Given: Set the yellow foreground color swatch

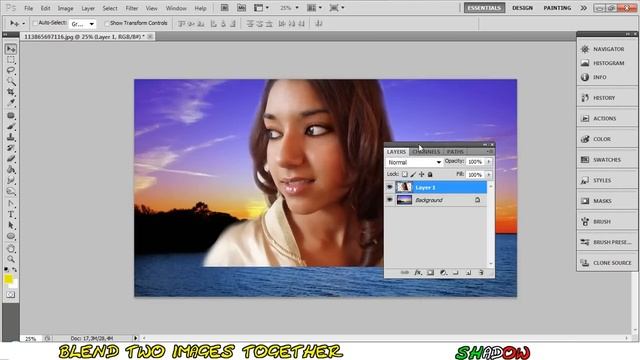Looking at the screenshot, I should click(8, 279).
